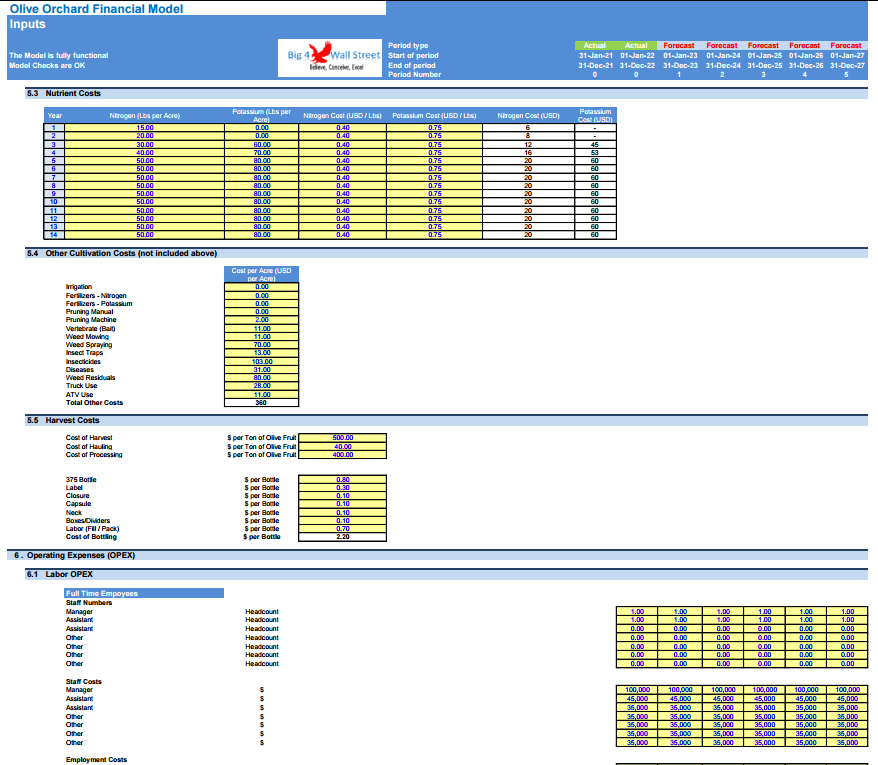The height and width of the screenshot is (765, 878).
Task: Select the Inputs page heading
Action: (27, 24)
